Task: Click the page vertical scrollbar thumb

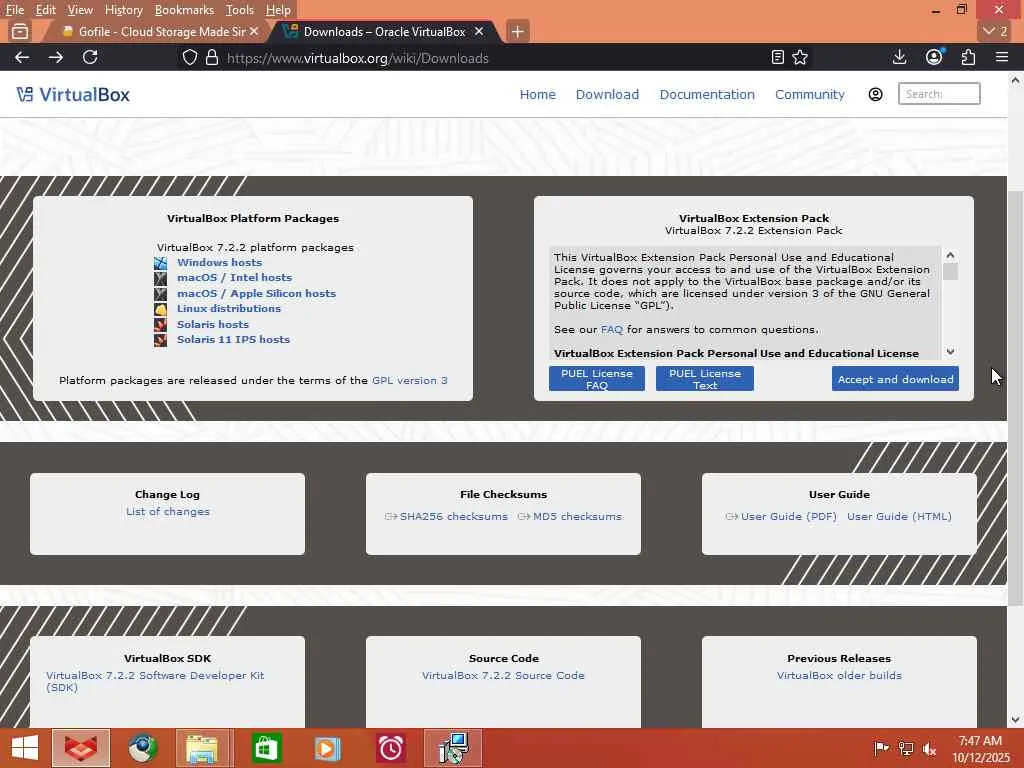Action: click(1015, 398)
